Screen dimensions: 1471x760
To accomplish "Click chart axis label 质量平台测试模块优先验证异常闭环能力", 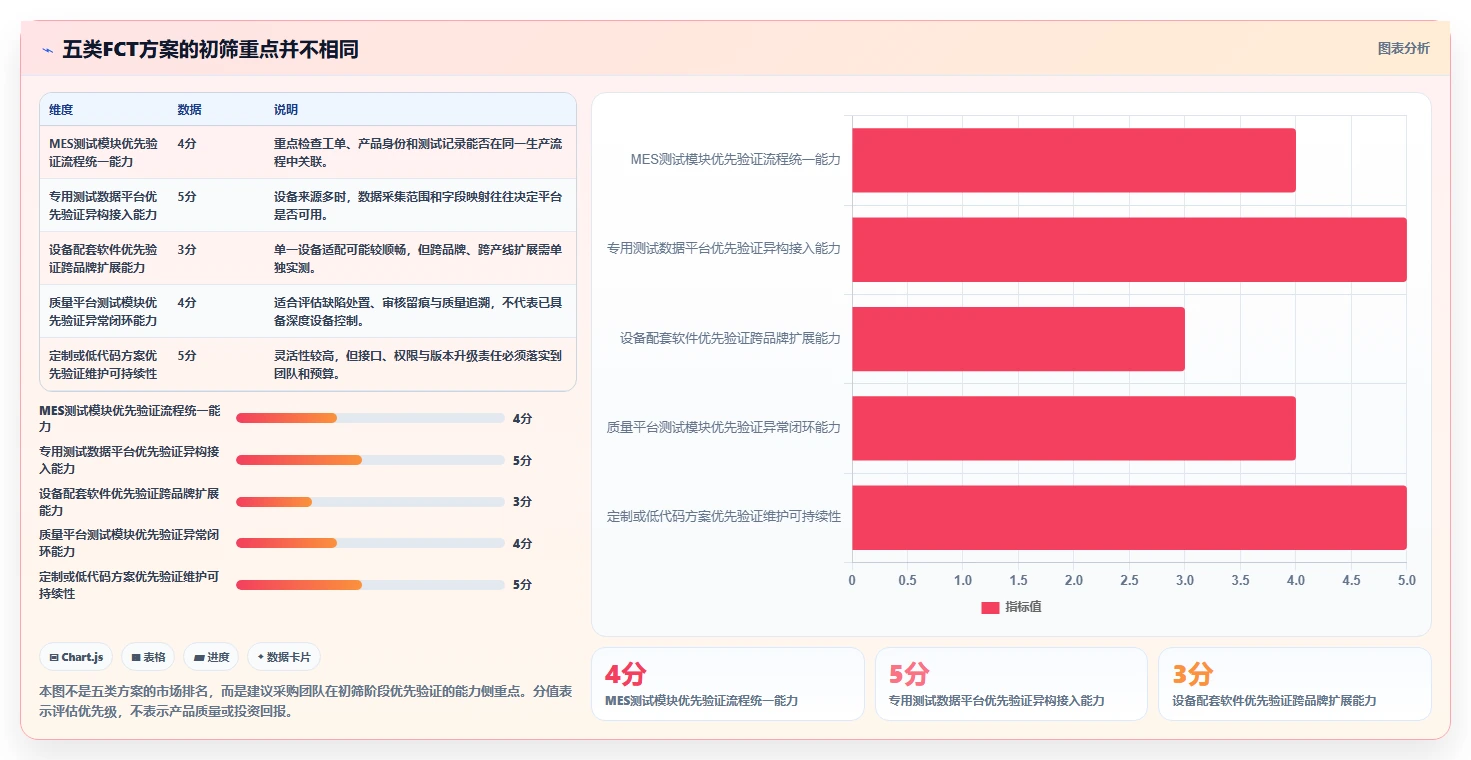I will [x=723, y=428].
